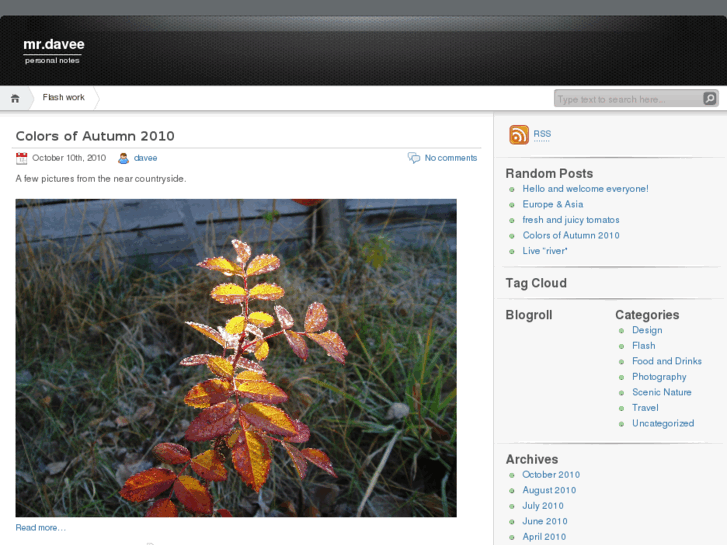Open the Europe & Asia post

coord(553,205)
